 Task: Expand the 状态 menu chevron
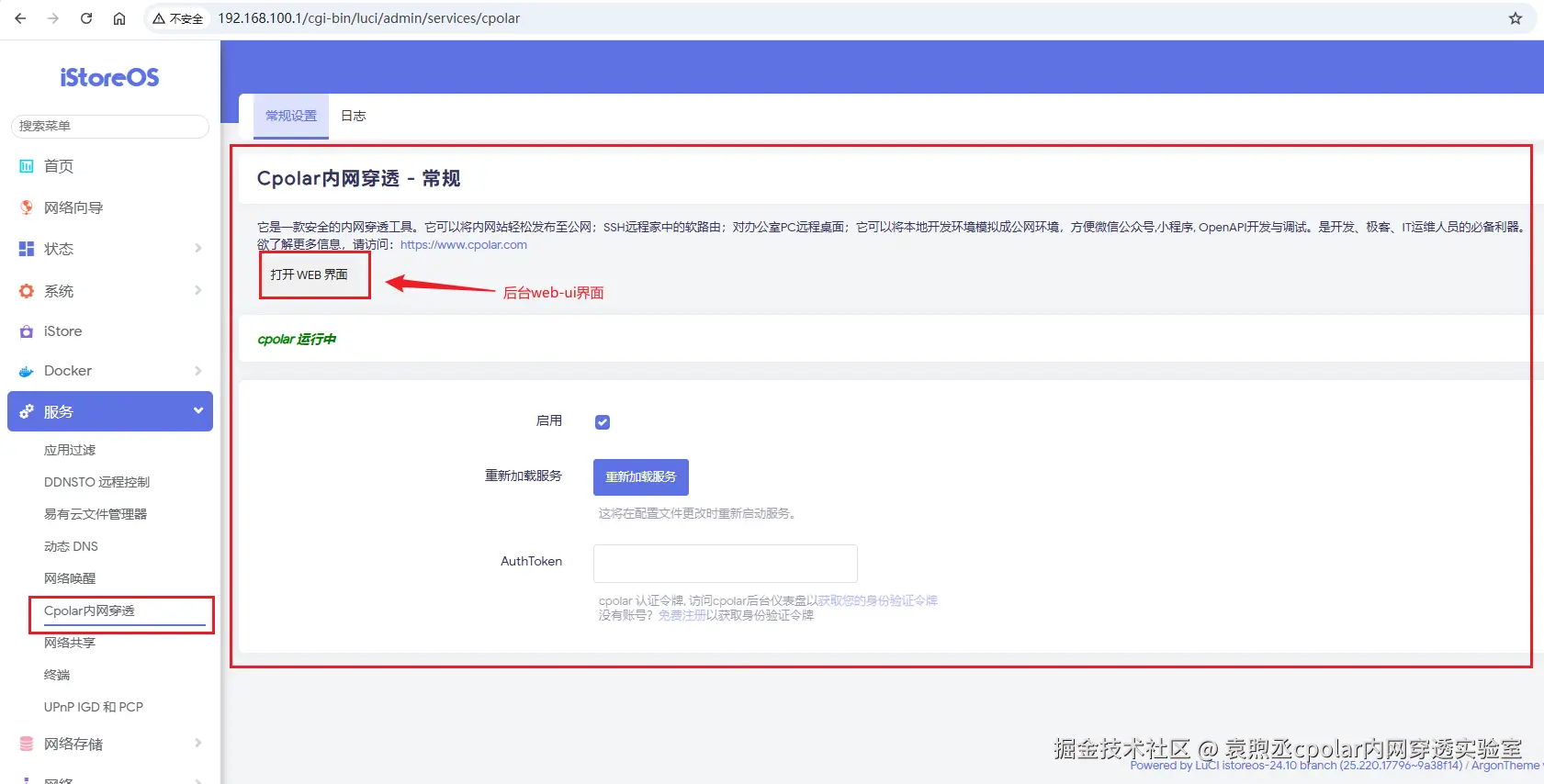(x=198, y=248)
